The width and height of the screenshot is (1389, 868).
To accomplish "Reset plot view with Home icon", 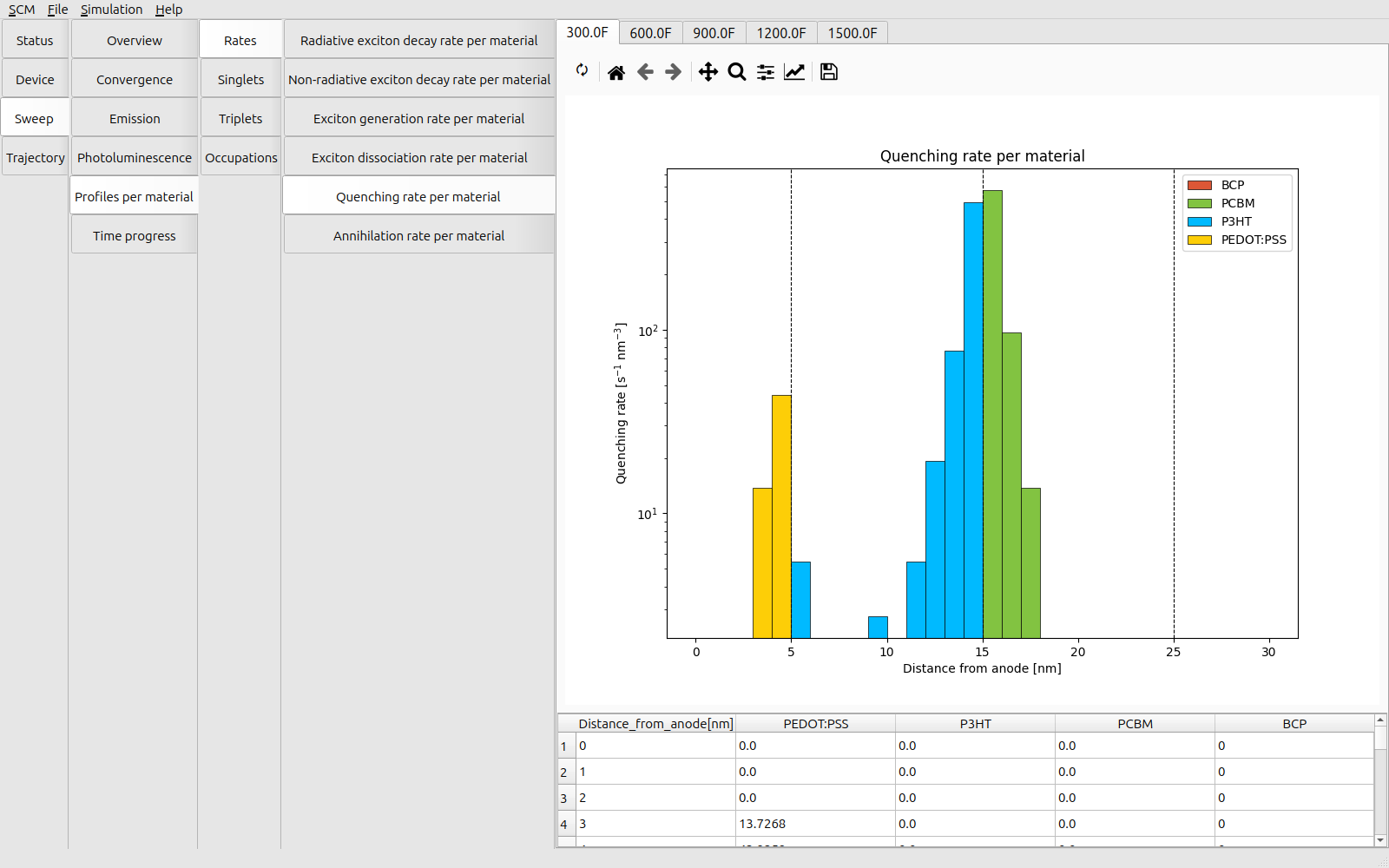I will click(x=616, y=72).
